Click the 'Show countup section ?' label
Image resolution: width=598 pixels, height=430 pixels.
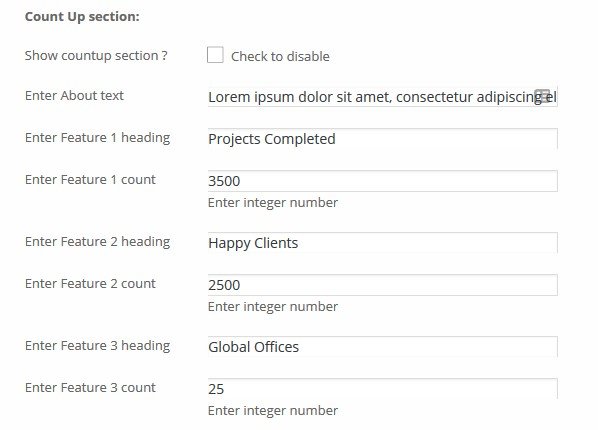click(96, 56)
